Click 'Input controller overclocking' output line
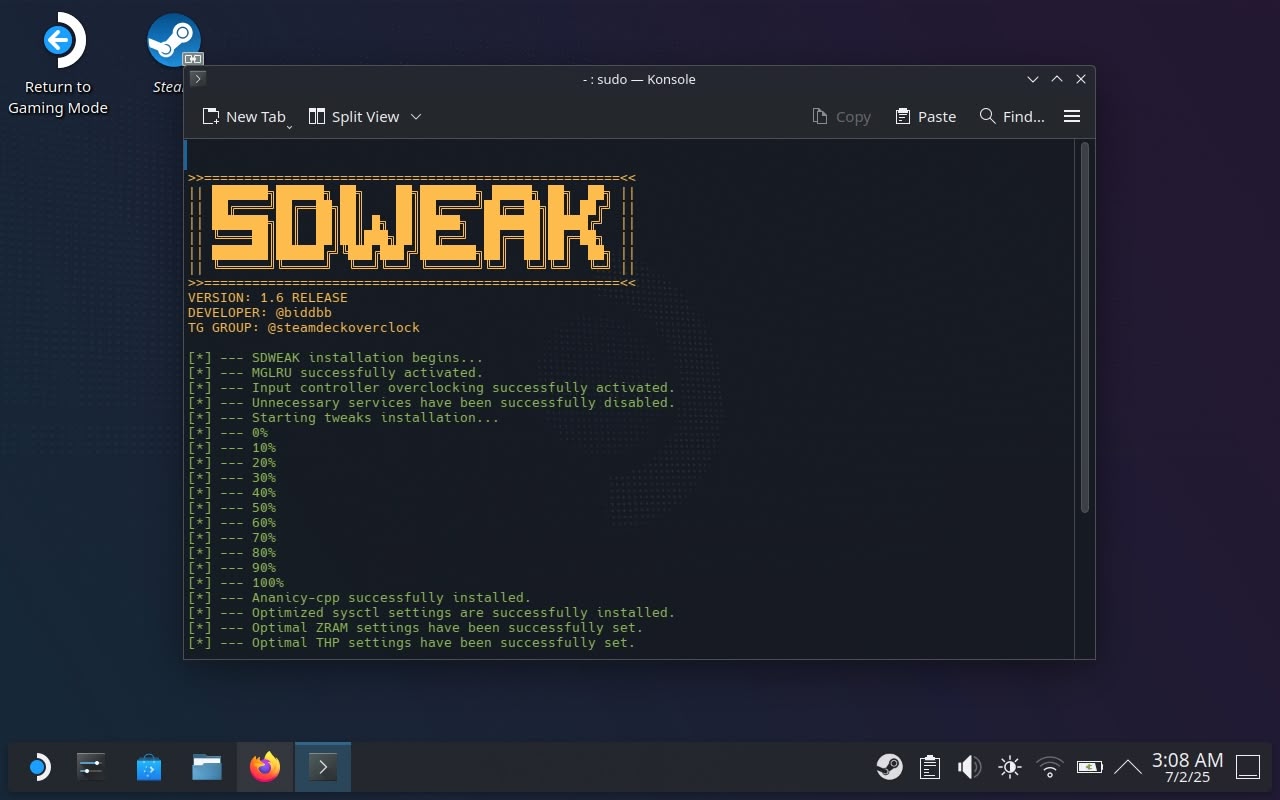Image resolution: width=1280 pixels, height=800 pixels. (432, 388)
